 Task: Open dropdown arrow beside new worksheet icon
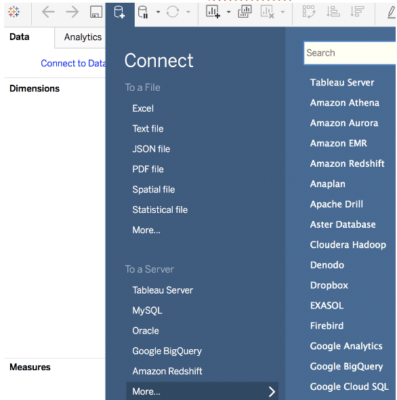[229, 12]
